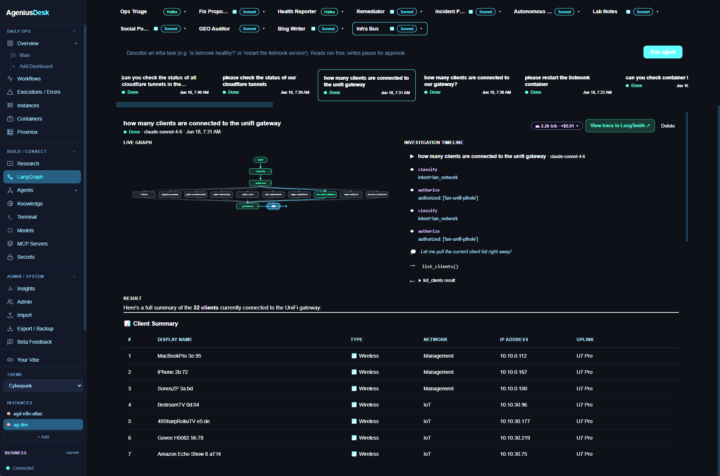720x476 pixels.
Task: Click the Import upload icon
Action: 10,315
